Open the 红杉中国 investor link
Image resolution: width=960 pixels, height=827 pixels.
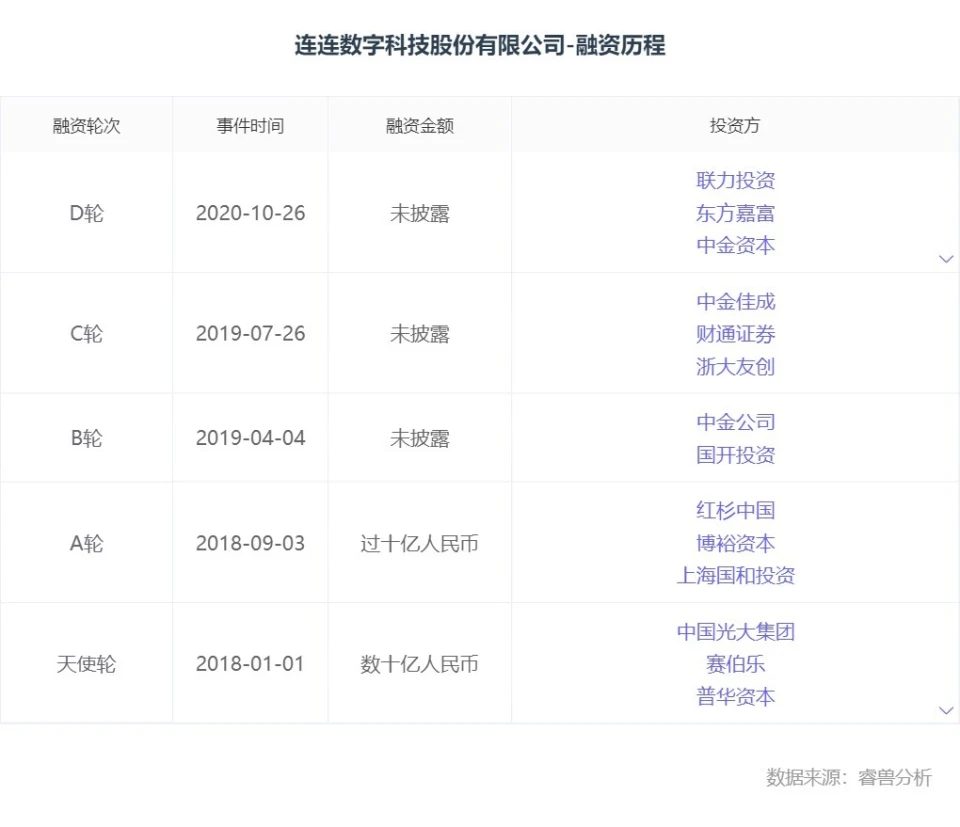coord(735,511)
